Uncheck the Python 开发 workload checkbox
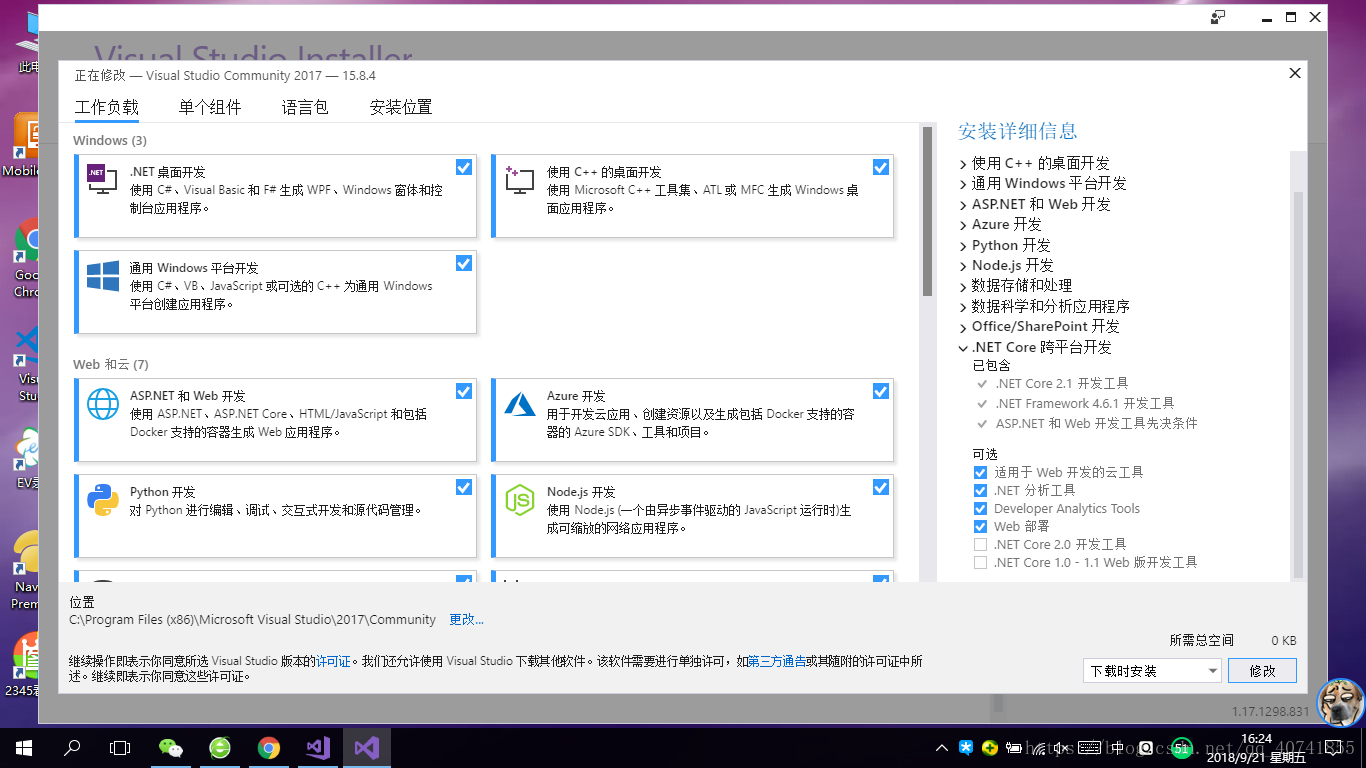 (464, 487)
